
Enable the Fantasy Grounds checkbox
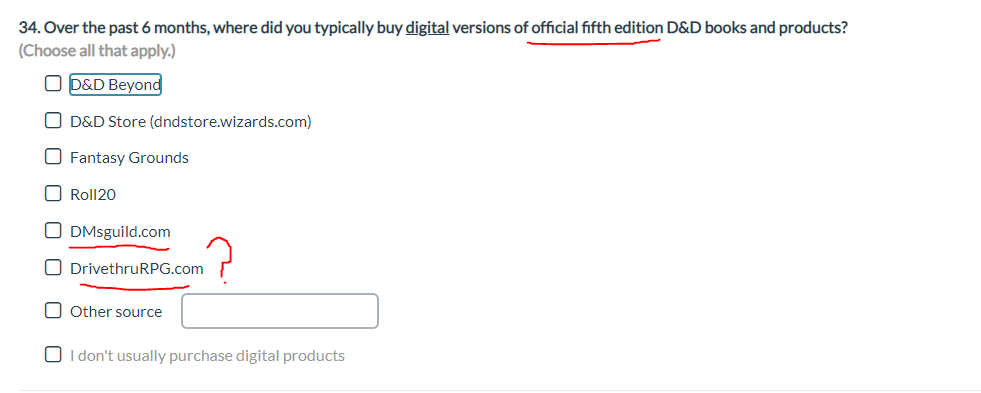53,156
